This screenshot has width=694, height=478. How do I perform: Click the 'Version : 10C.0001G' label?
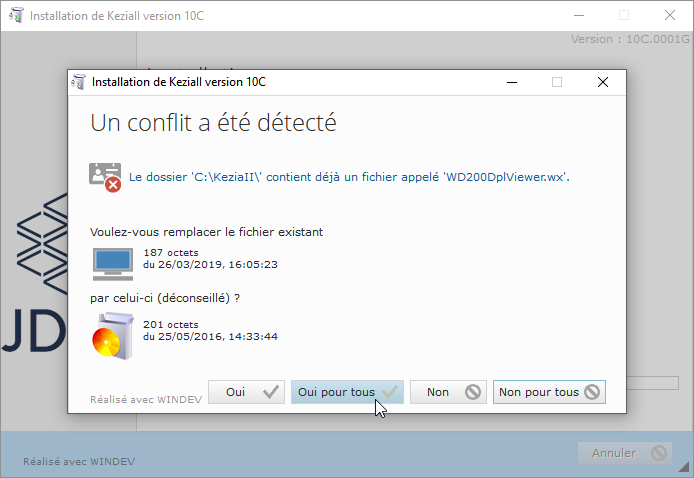pos(631,40)
